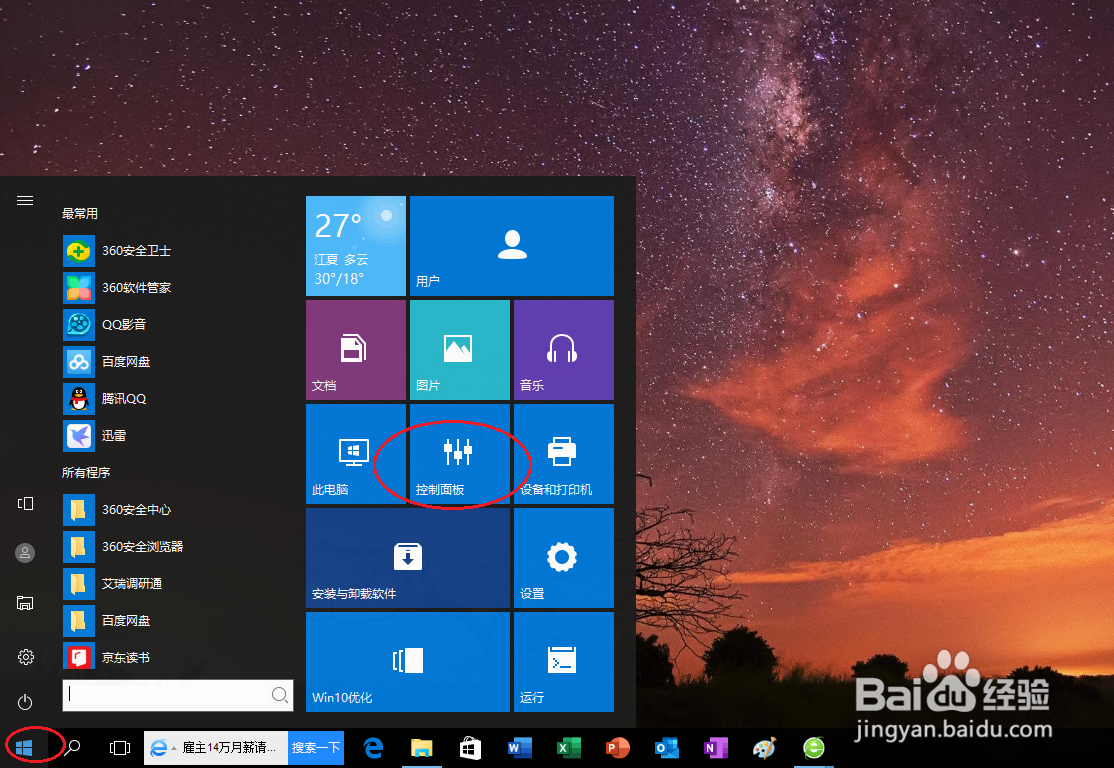Launch Microsoft Edge from the taskbar
This screenshot has width=1114, height=768.
373,747
